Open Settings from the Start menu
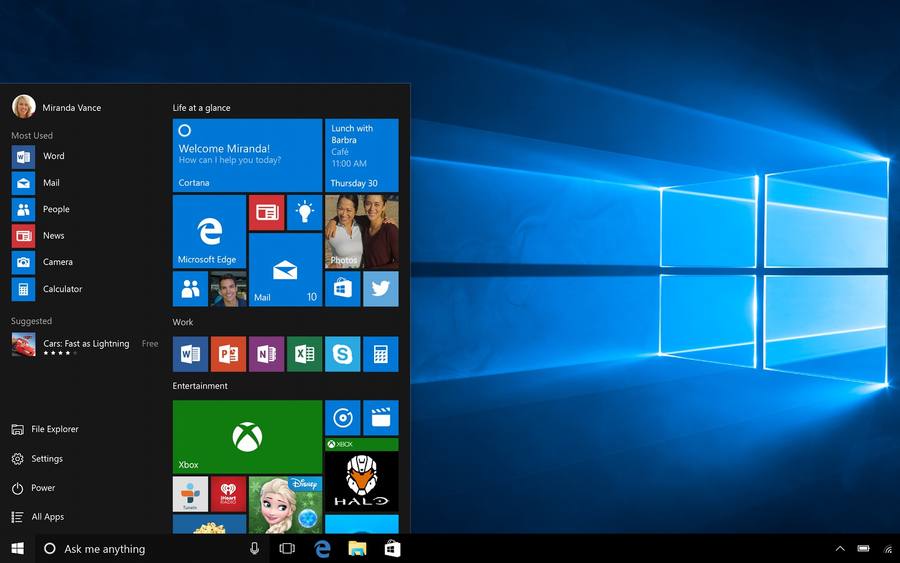Screen dimensions: 900x563 coord(37,459)
